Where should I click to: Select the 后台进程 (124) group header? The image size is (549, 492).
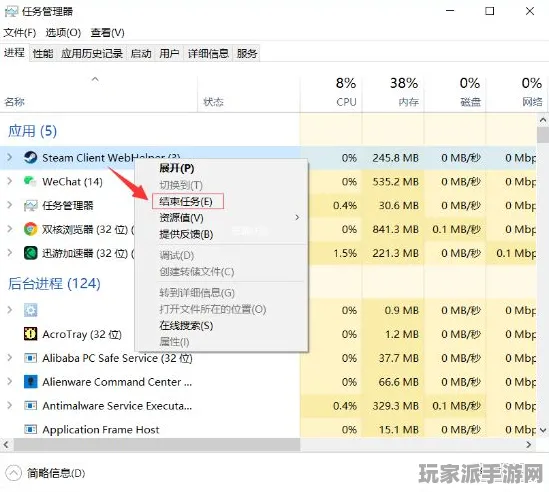[54, 284]
